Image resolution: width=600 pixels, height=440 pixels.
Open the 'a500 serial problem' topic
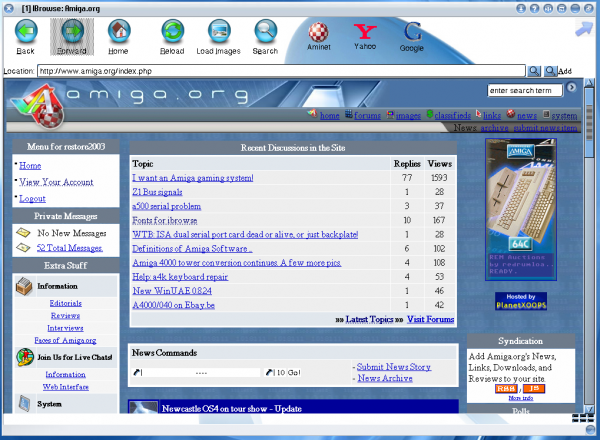[166, 206]
